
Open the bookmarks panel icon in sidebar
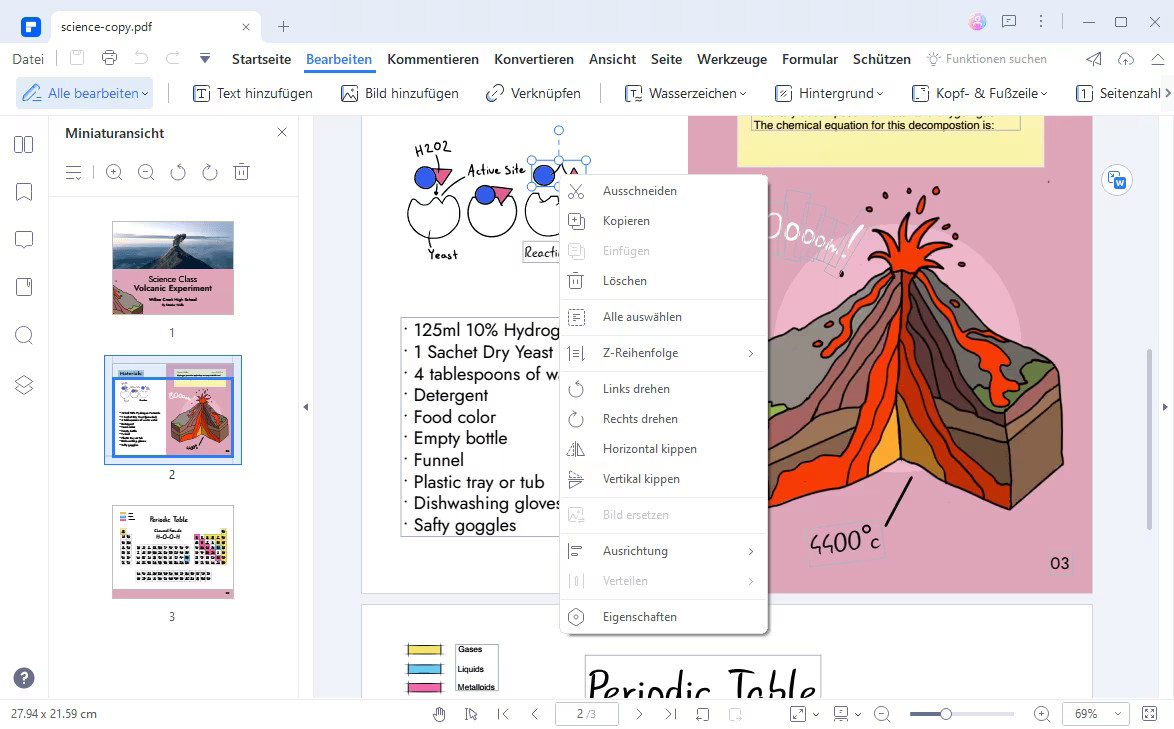(x=24, y=192)
